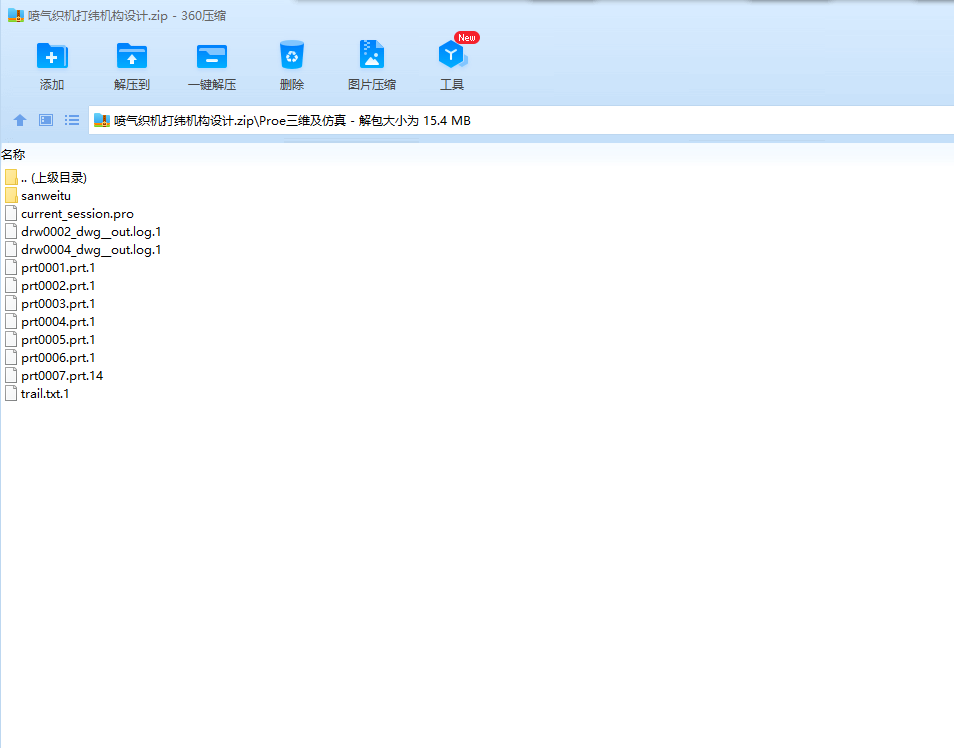The width and height of the screenshot is (954, 748).
Task: Click the 一键解压 one-click extract icon
Action: click(212, 56)
